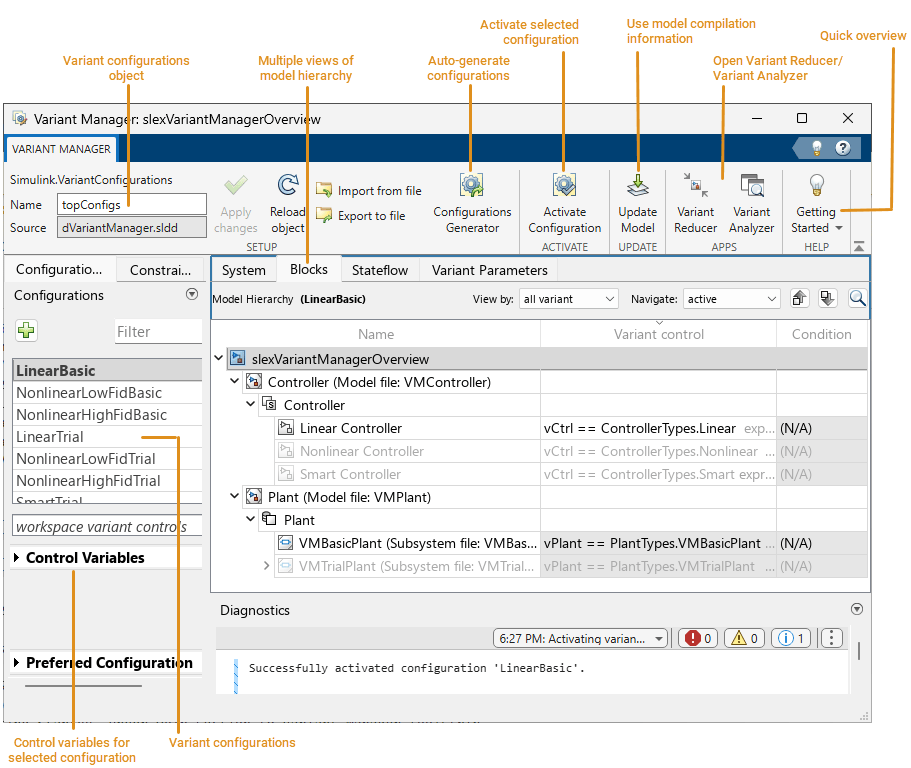Click the lightbulb icon in the blue title strip
Image resolution: width=911 pixels, height=768 pixels.
coord(816,148)
